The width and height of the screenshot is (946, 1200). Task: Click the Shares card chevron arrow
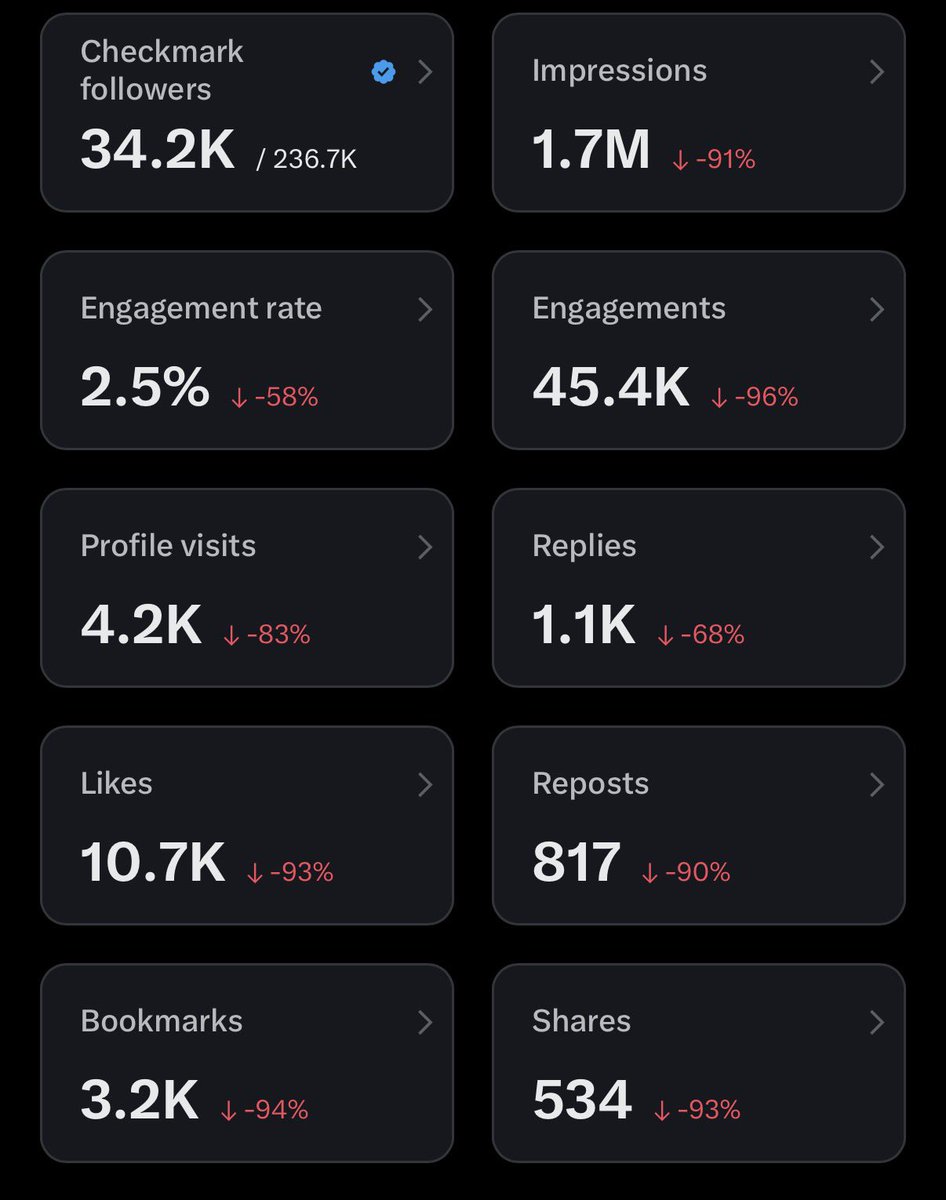[877, 1022]
